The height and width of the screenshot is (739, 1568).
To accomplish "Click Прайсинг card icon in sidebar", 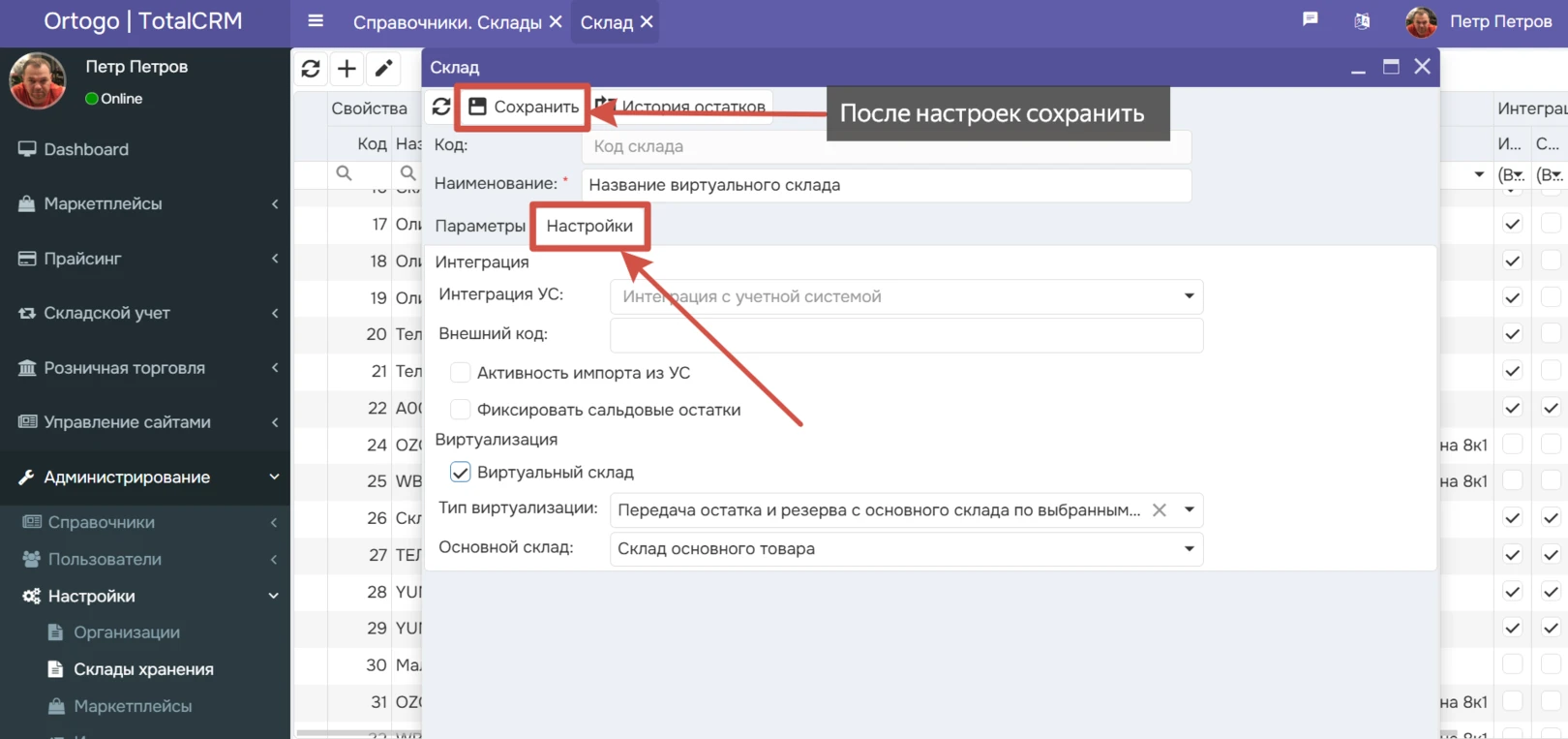I will pyautogui.click(x=27, y=259).
